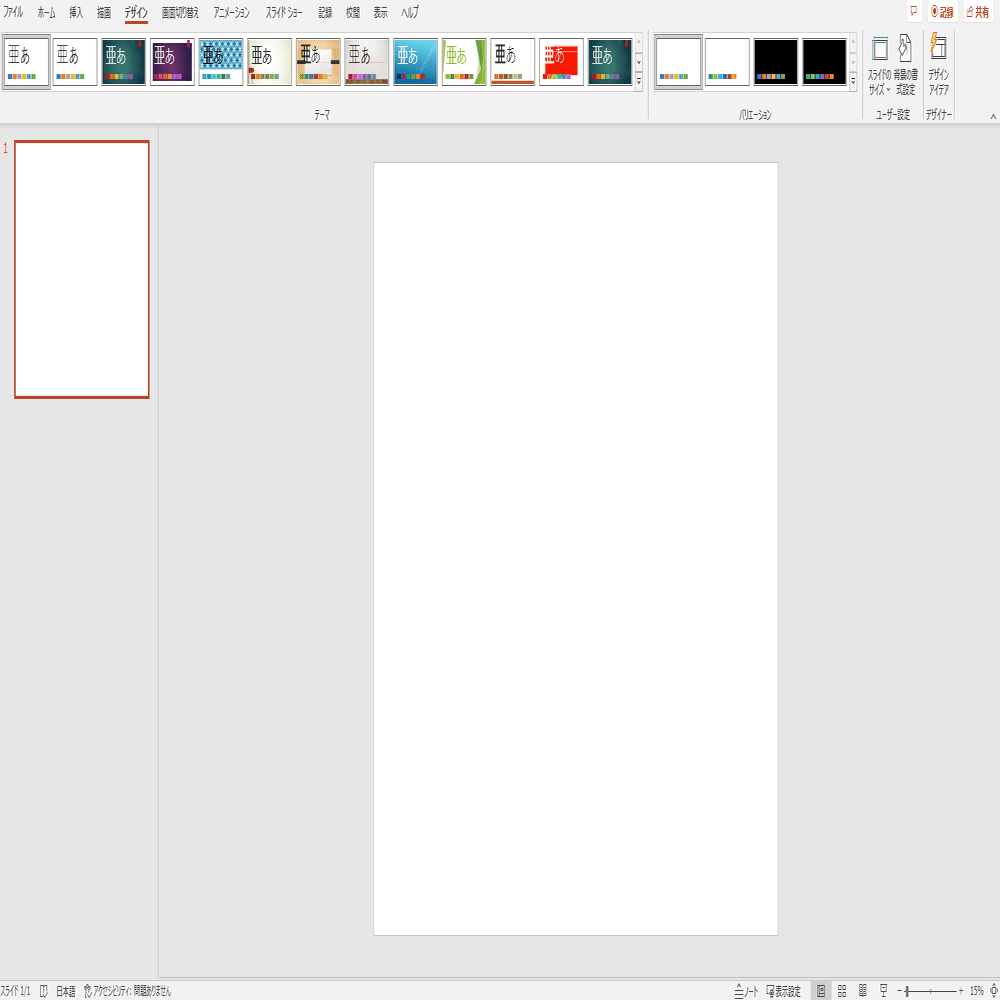1000x1000 pixels.
Task: Switch to the アニメーション animations tab
Action: [x=232, y=12]
